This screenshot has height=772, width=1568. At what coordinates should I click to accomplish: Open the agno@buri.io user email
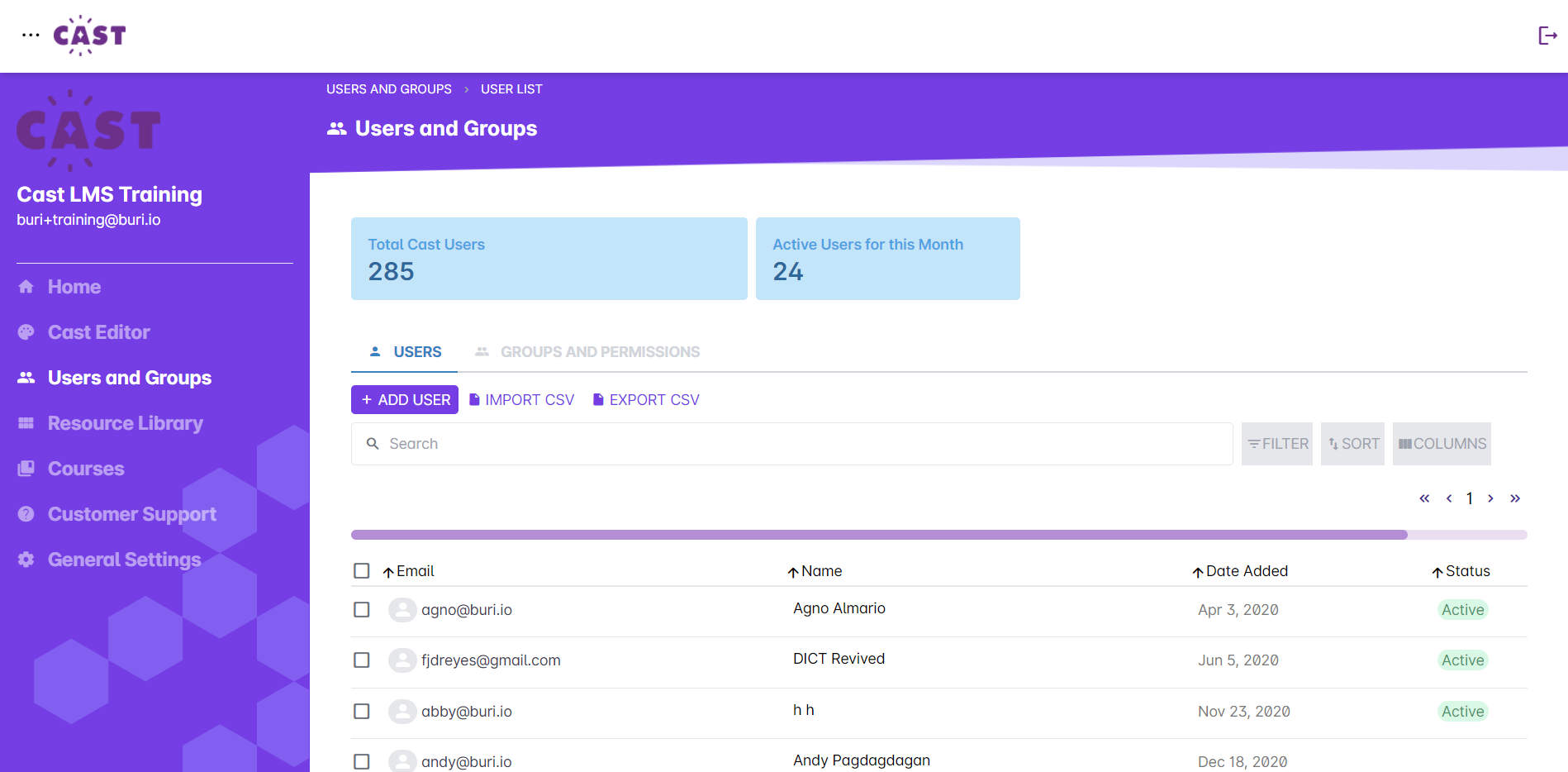[x=467, y=610]
